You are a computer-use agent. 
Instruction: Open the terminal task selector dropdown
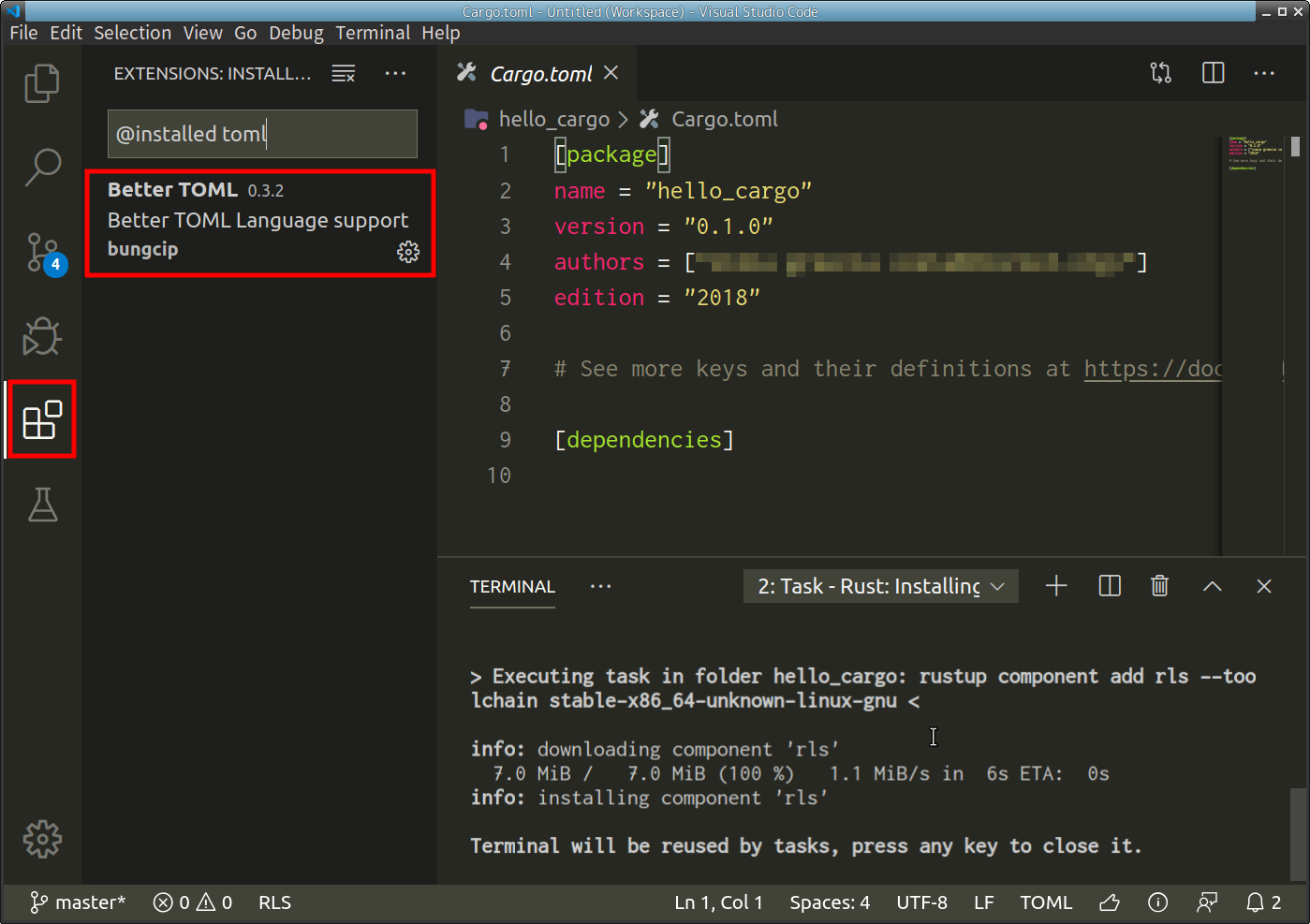(x=880, y=586)
